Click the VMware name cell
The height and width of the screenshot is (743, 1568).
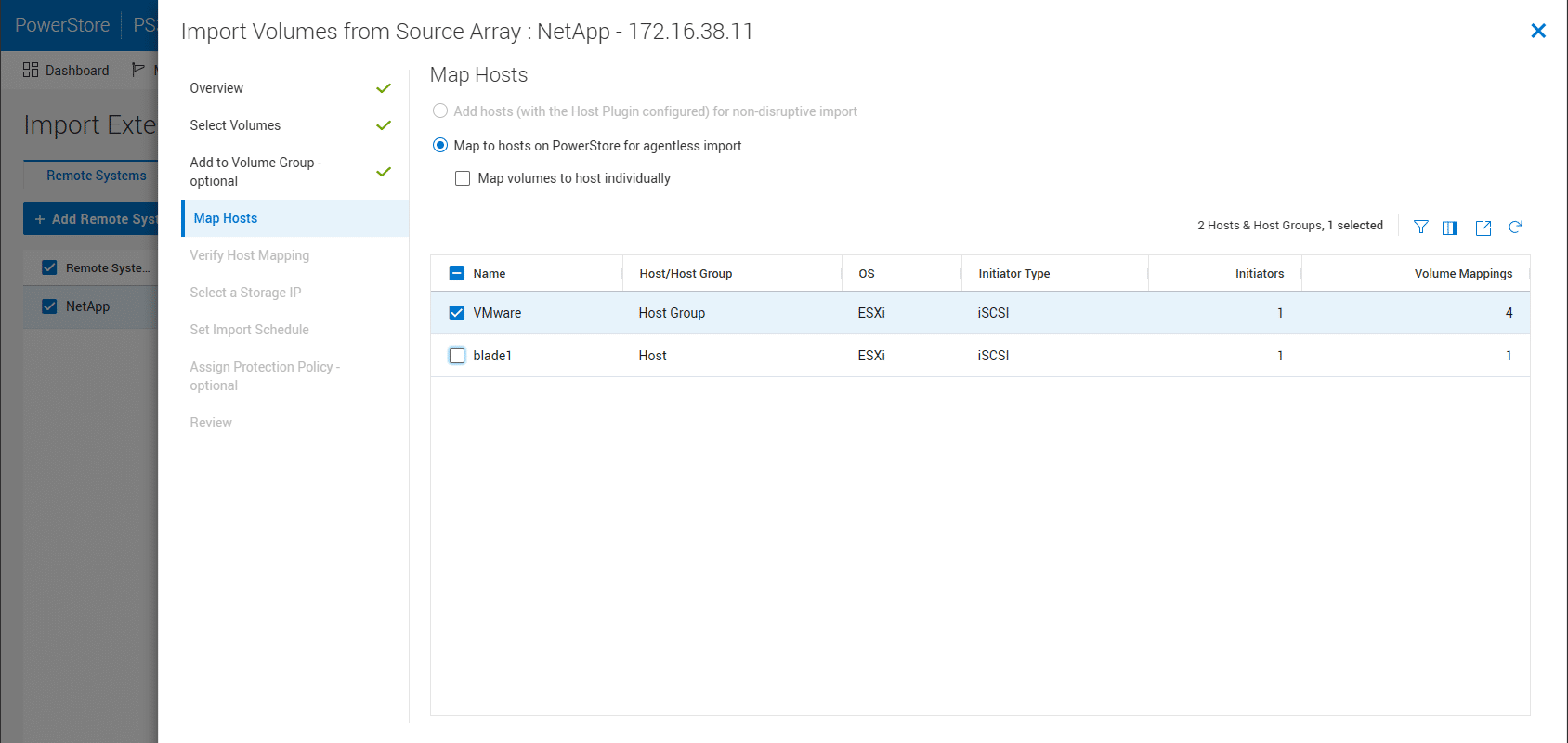(x=497, y=313)
